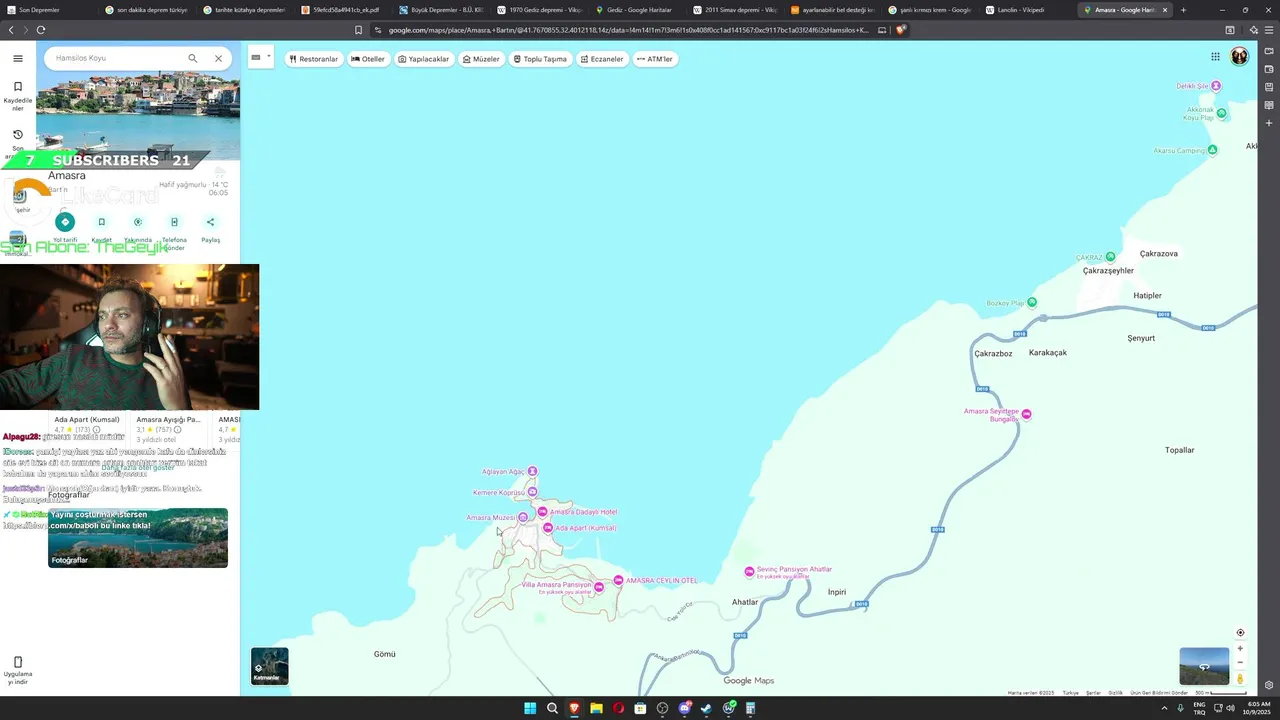Open the Google apps grid

pos(1215,57)
